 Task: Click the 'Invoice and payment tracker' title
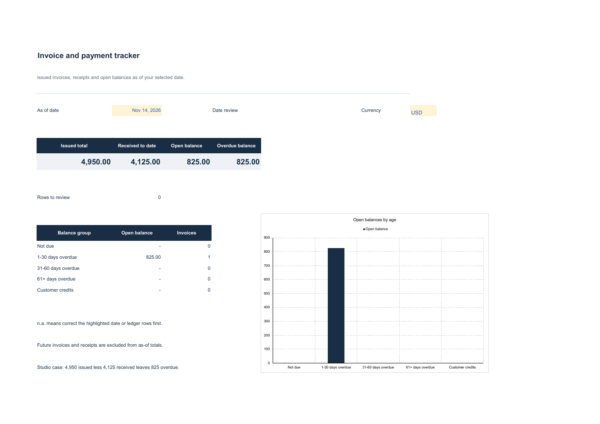(x=88, y=55)
